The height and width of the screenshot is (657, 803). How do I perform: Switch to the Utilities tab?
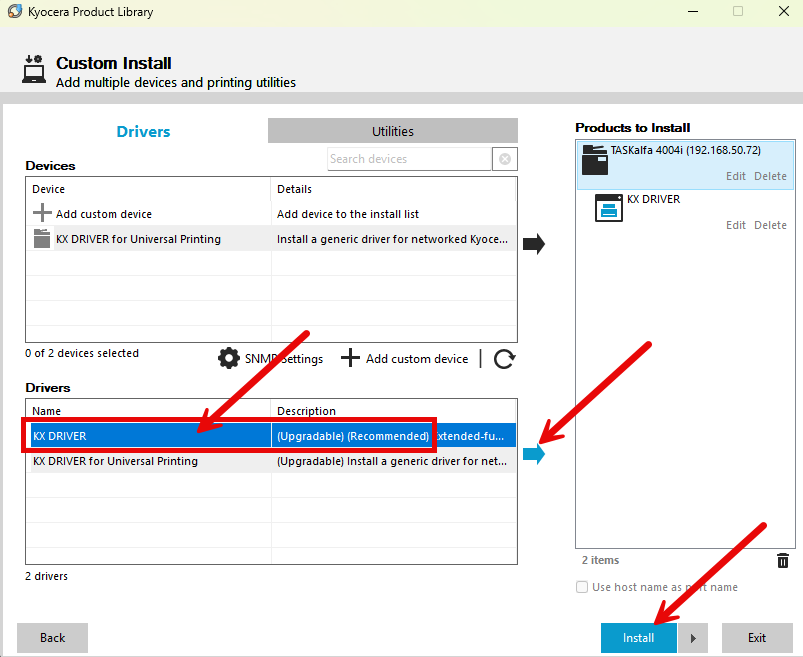(393, 131)
